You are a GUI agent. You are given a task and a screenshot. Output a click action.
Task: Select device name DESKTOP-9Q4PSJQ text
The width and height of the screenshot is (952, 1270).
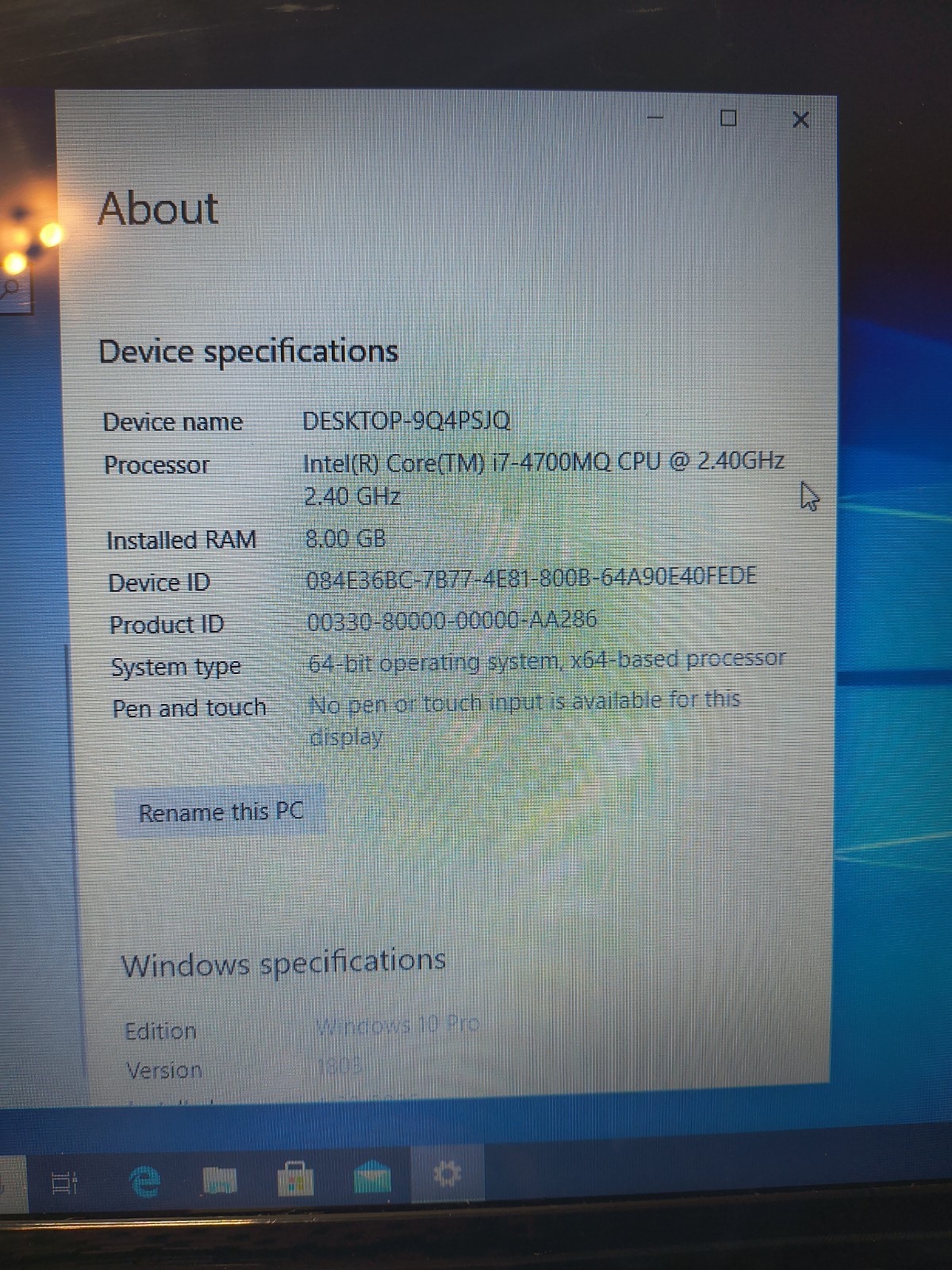tap(406, 420)
